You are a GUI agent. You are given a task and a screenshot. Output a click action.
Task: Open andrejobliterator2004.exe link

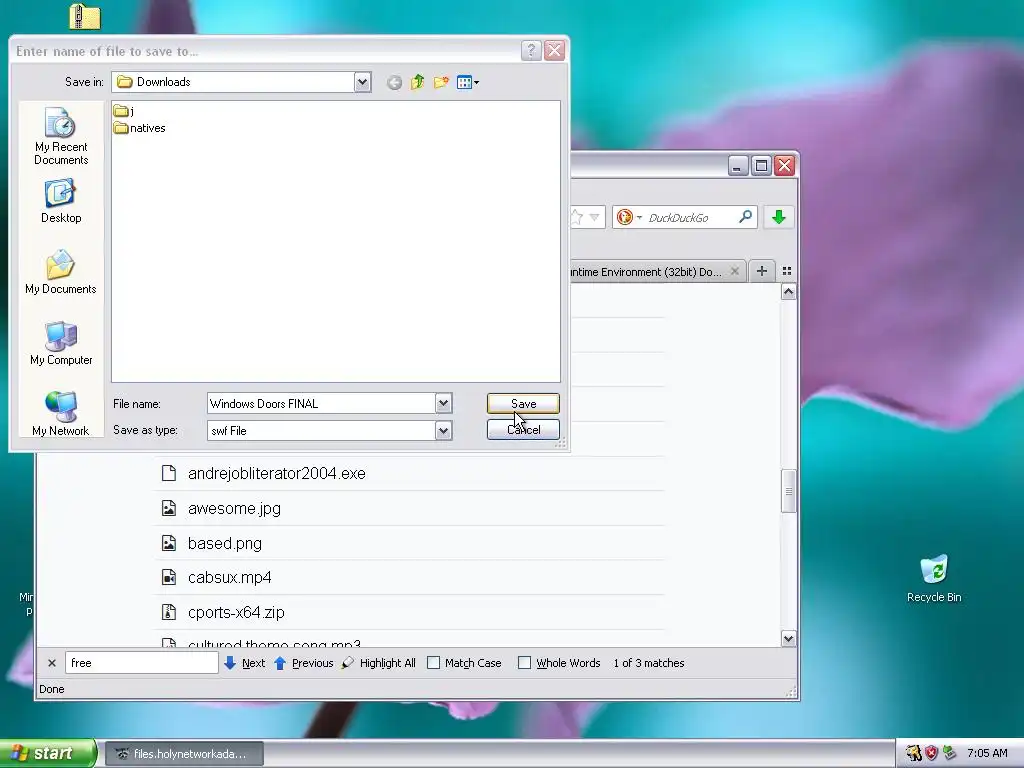276,473
